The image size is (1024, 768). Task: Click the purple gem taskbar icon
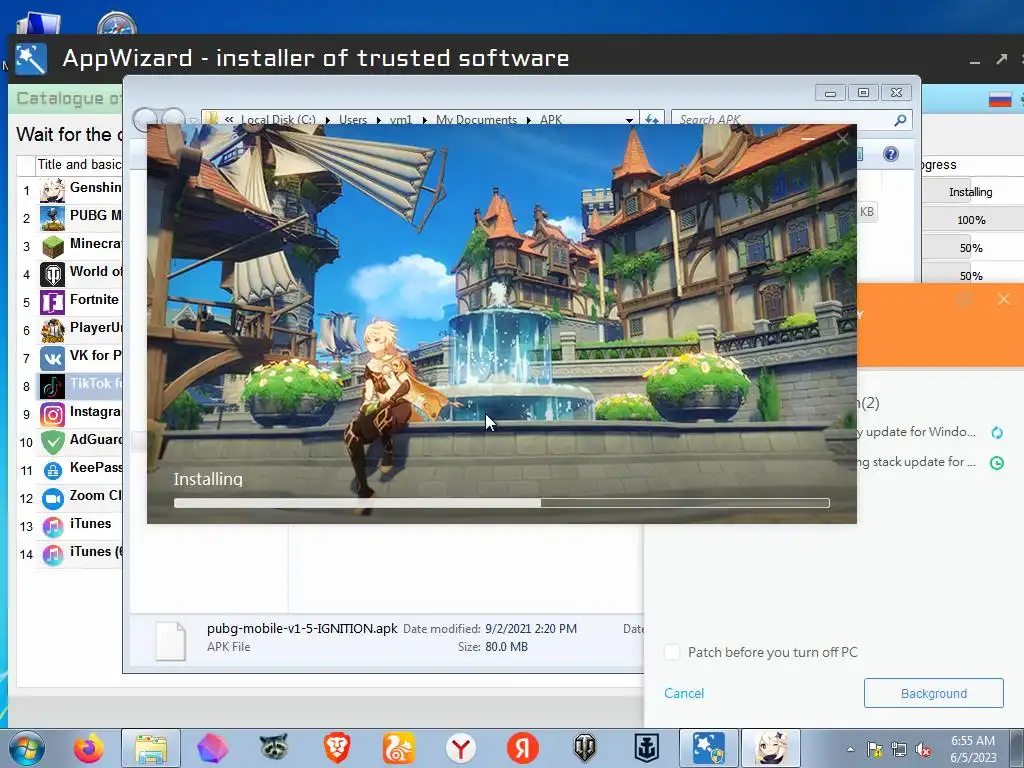click(x=212, y=748)
